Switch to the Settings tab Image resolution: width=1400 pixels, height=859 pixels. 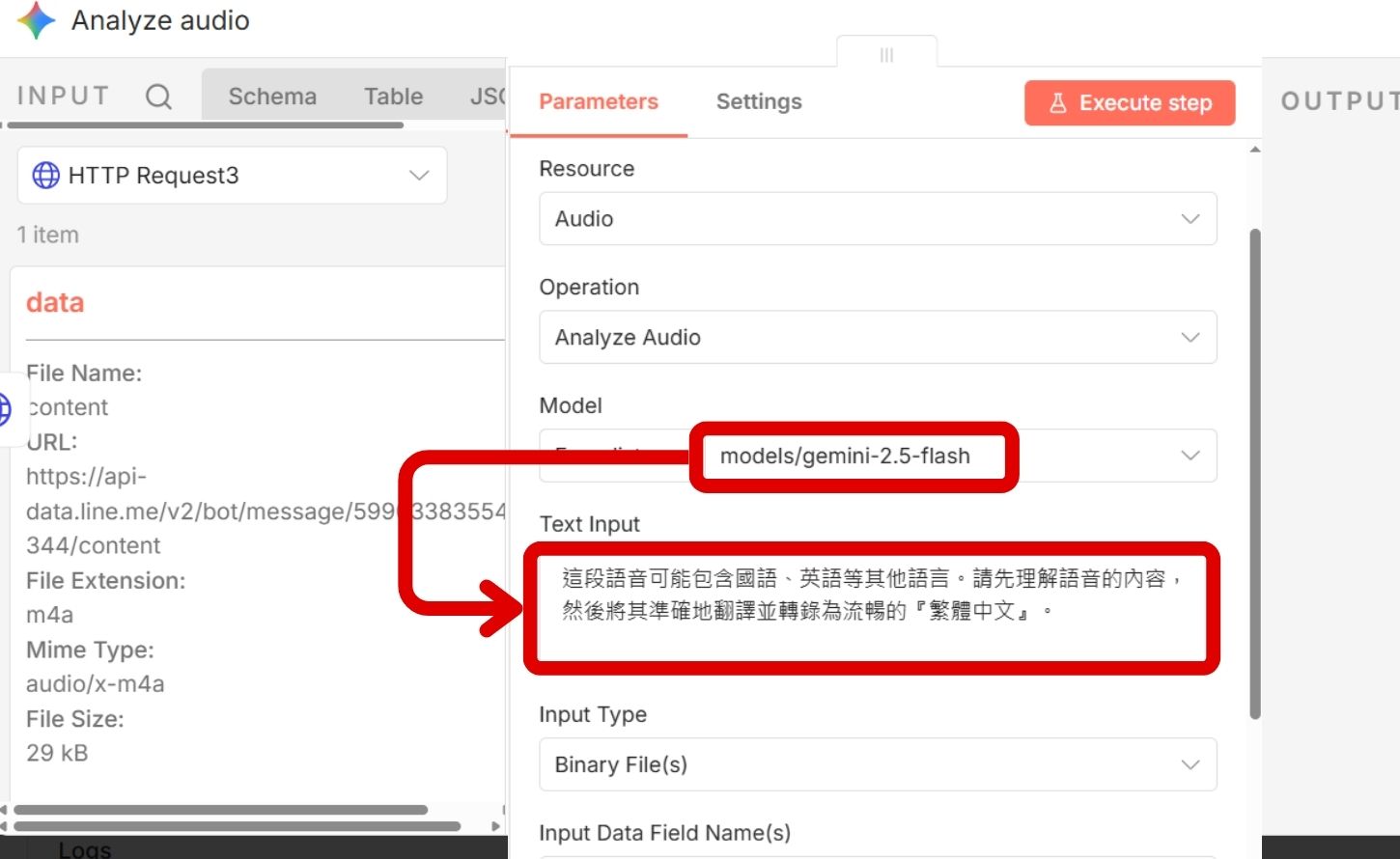point(759,101)
